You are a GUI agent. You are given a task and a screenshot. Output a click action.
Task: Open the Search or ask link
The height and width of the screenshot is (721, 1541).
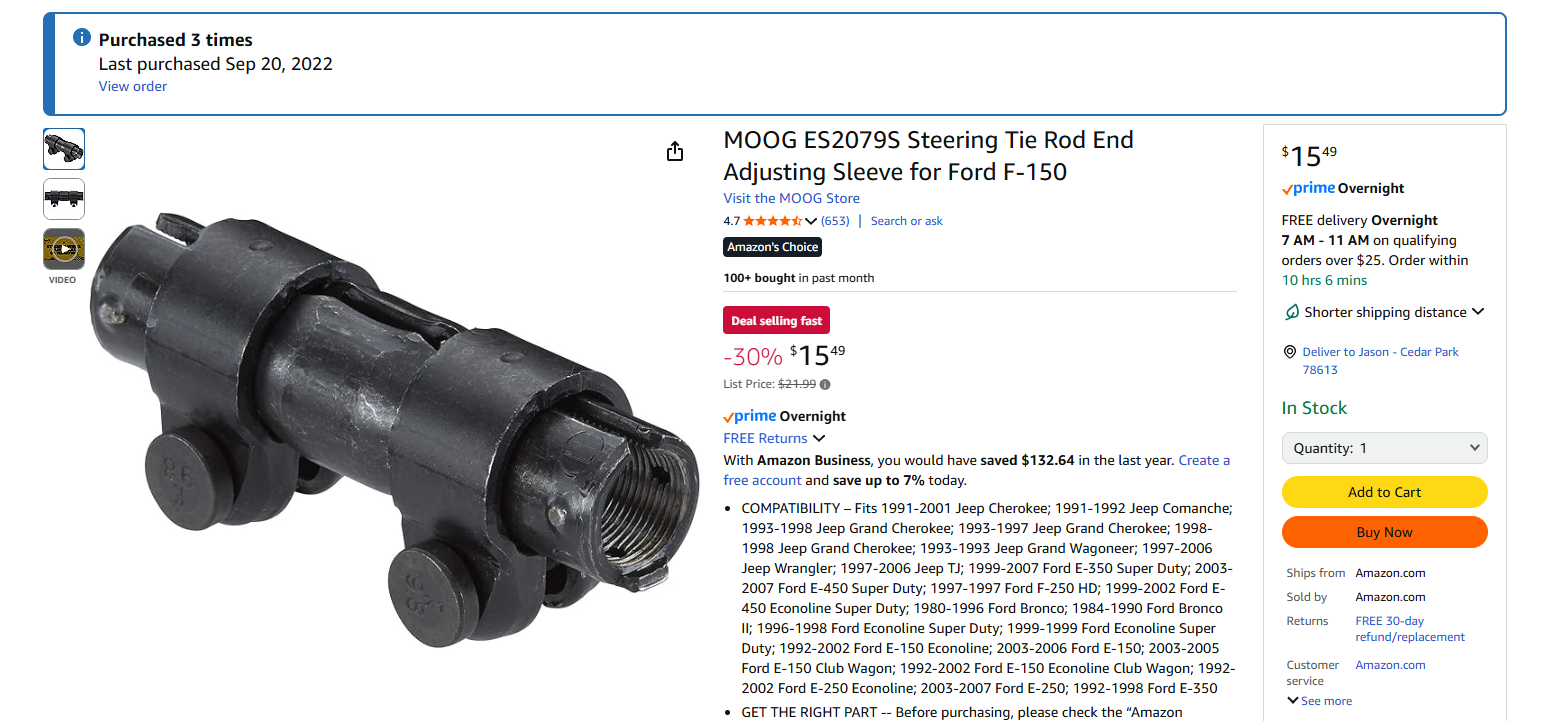pos(906,221)
